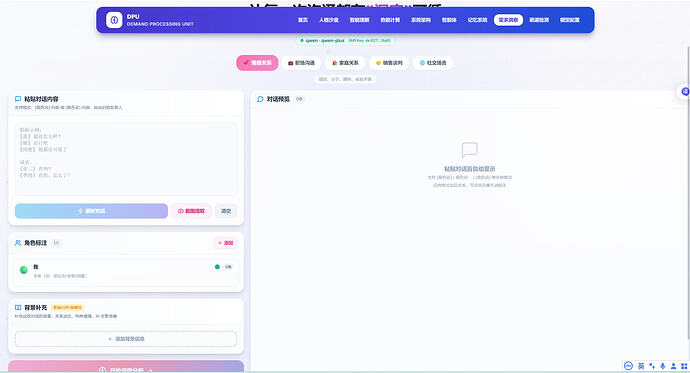Go to 系统架构 in top navigation
Viewport: 690px width, 373px height.
tap(421, 20)
